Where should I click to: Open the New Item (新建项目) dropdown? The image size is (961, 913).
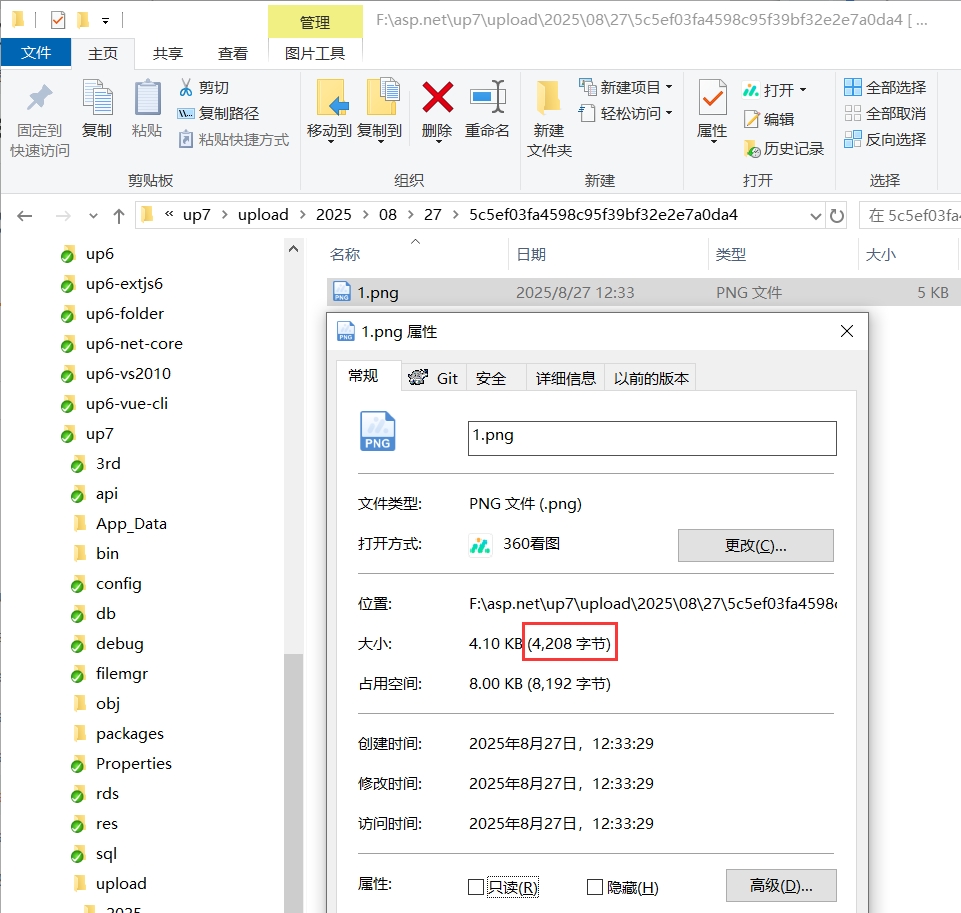tap(625, 88)
